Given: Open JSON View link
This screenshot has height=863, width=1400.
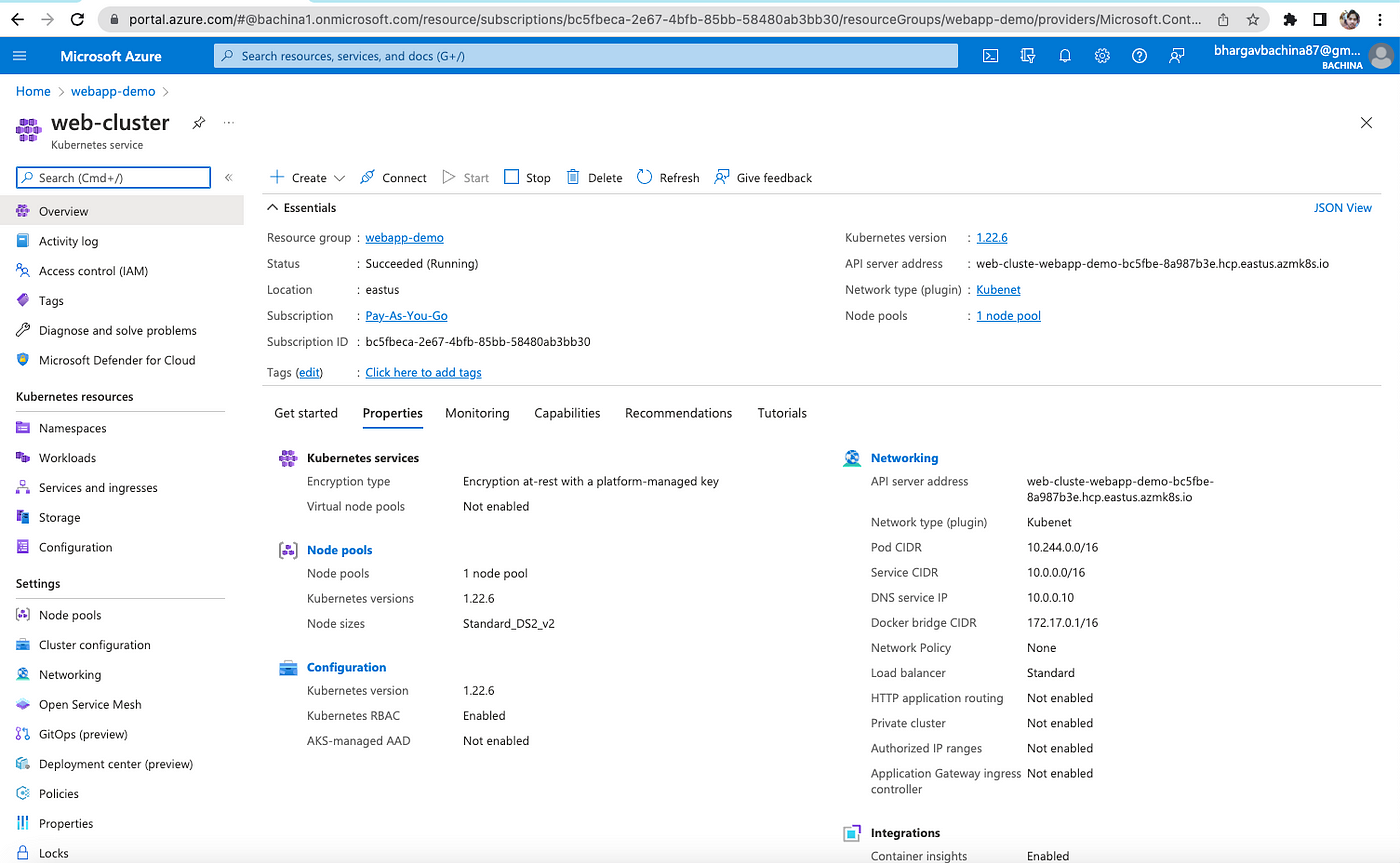Looking at the screenshot, I should [1343, 208].
